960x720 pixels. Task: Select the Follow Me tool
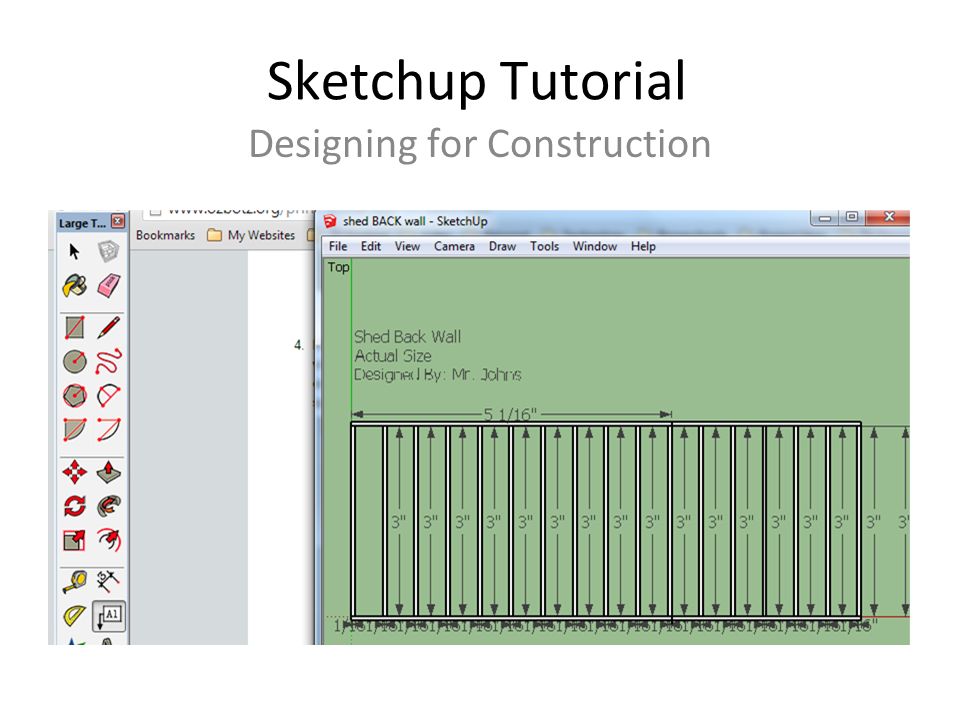108,506
